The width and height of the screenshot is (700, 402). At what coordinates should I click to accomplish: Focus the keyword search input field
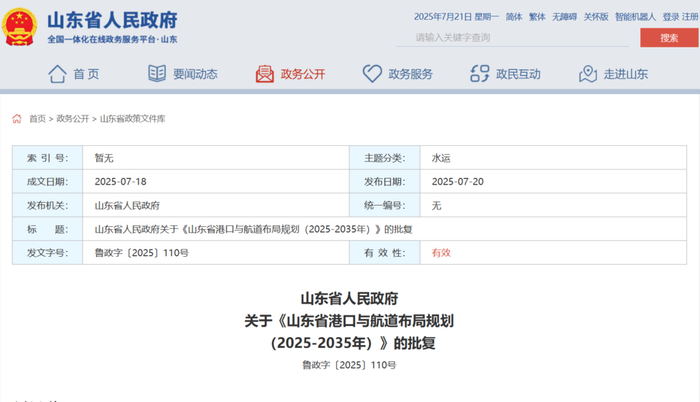coord(512,38)
